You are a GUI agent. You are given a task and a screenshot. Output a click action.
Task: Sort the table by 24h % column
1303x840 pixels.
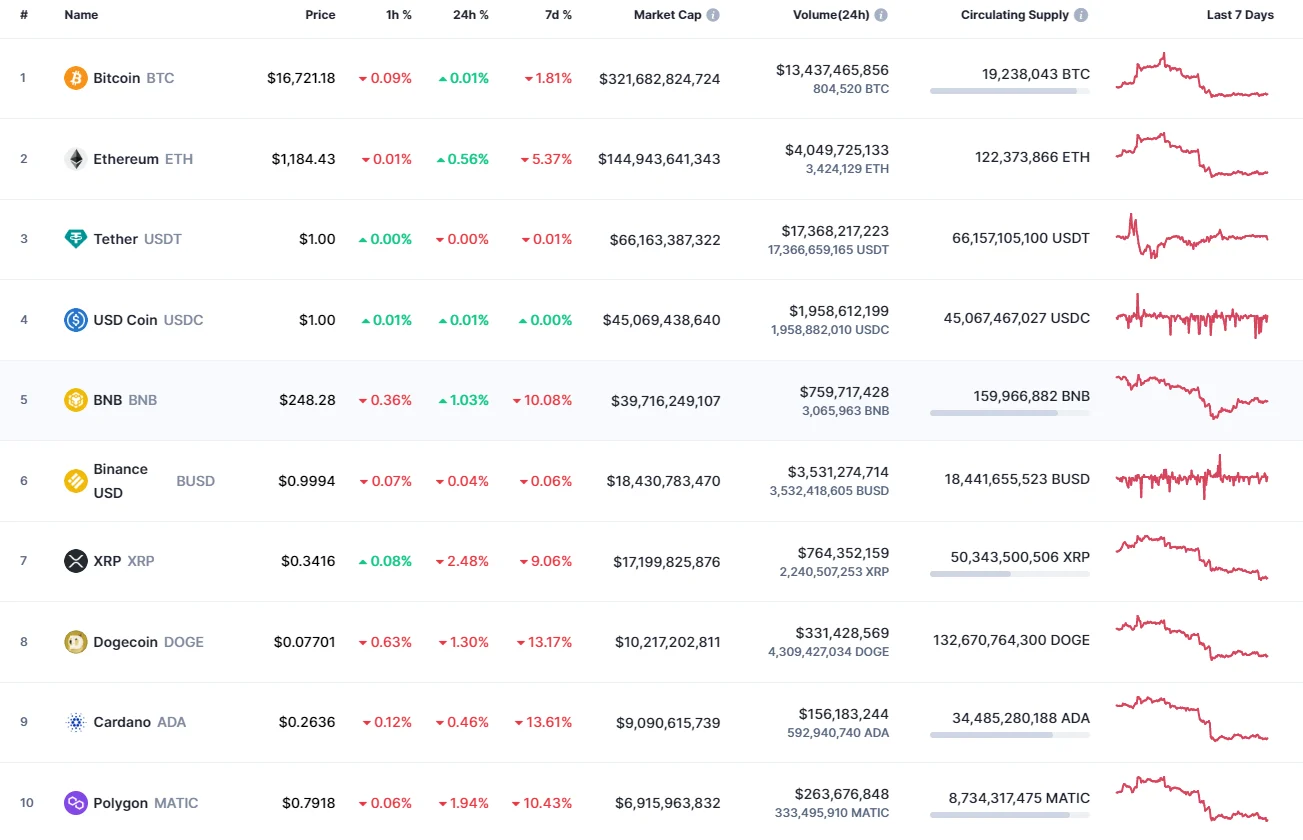pyautogui.click(x=470, y=14)
